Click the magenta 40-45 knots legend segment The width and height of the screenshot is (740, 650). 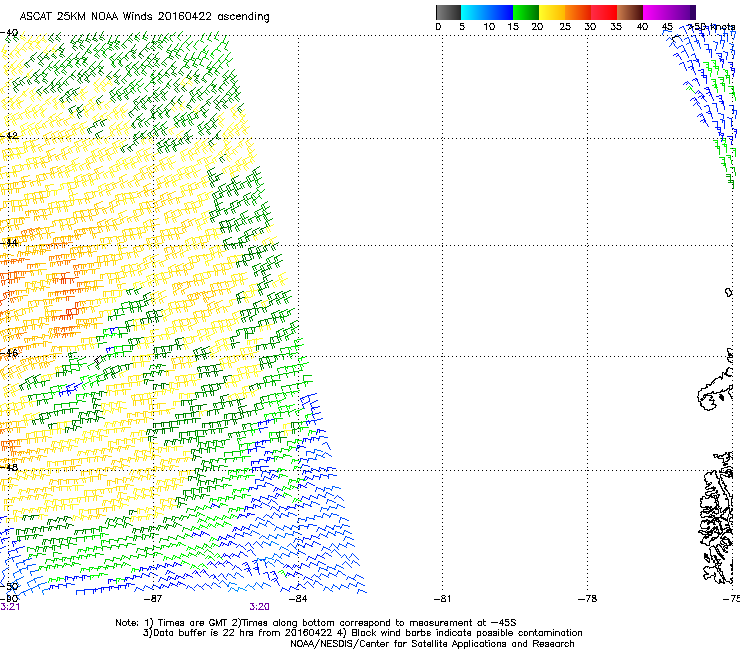(x=656, y=12)
